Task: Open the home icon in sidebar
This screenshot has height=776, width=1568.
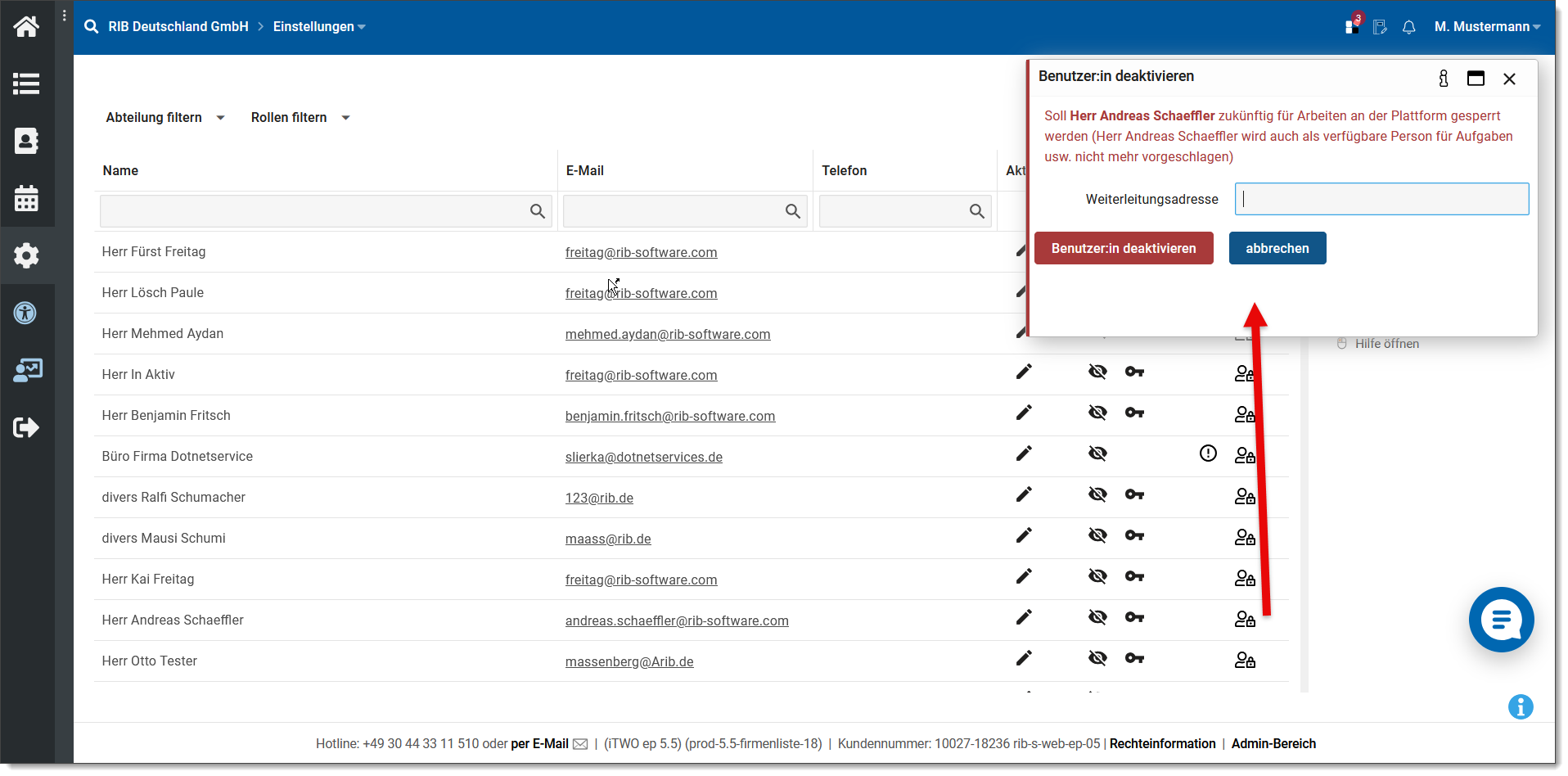Action: point(26,27)
